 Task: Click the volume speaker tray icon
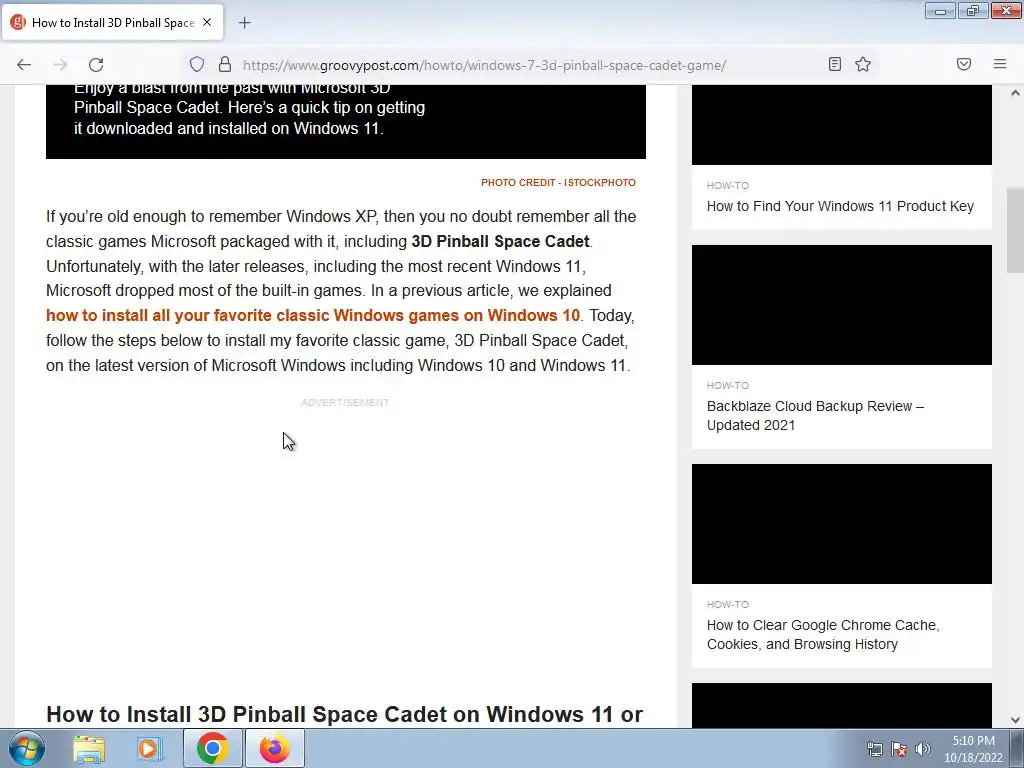click(923, 749)
